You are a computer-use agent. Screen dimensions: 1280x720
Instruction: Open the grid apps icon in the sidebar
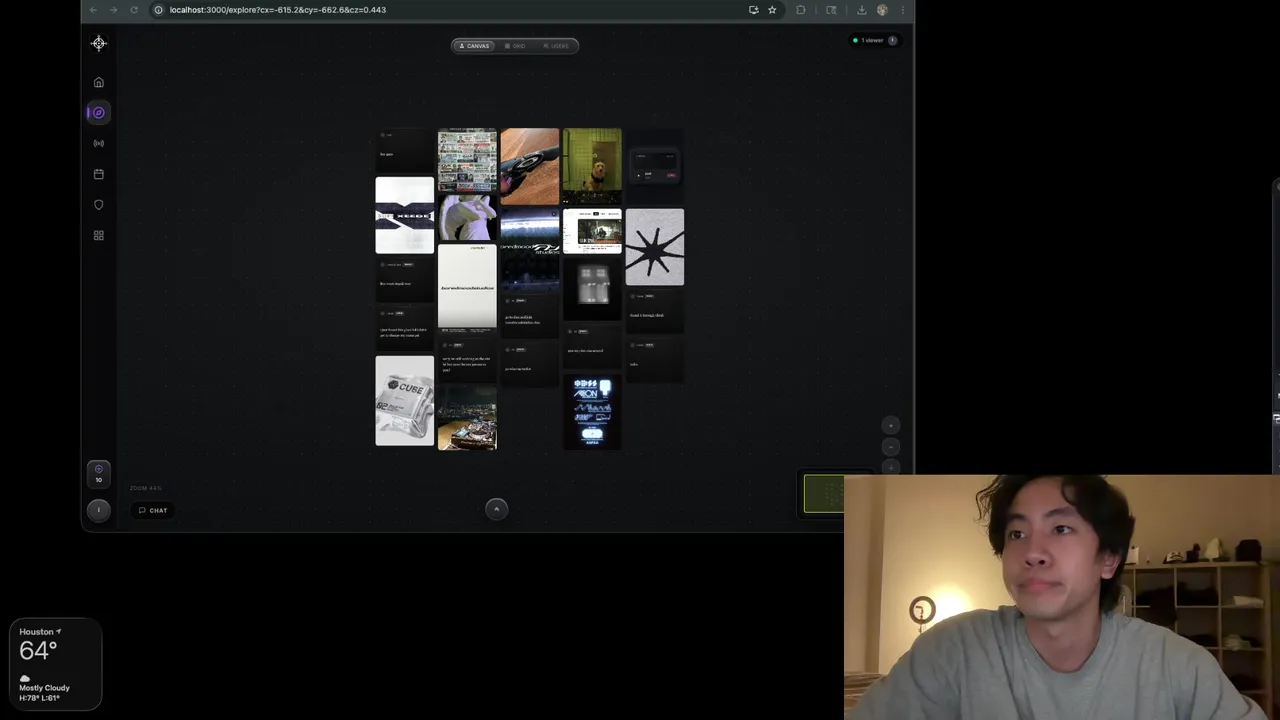pyautogui.click(x=98, y=235)
